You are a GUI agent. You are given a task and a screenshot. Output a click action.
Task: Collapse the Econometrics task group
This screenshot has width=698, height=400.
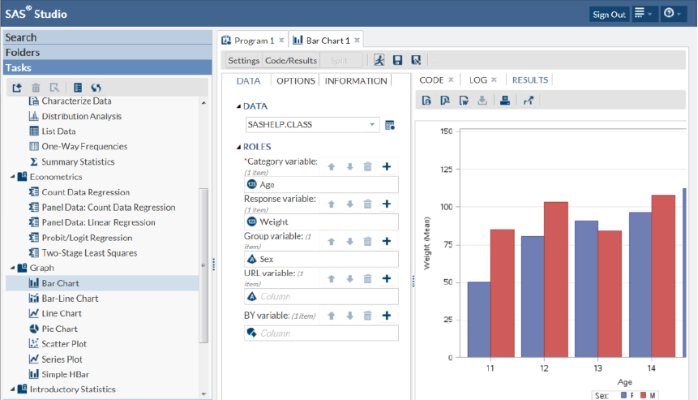coord(13,177)
